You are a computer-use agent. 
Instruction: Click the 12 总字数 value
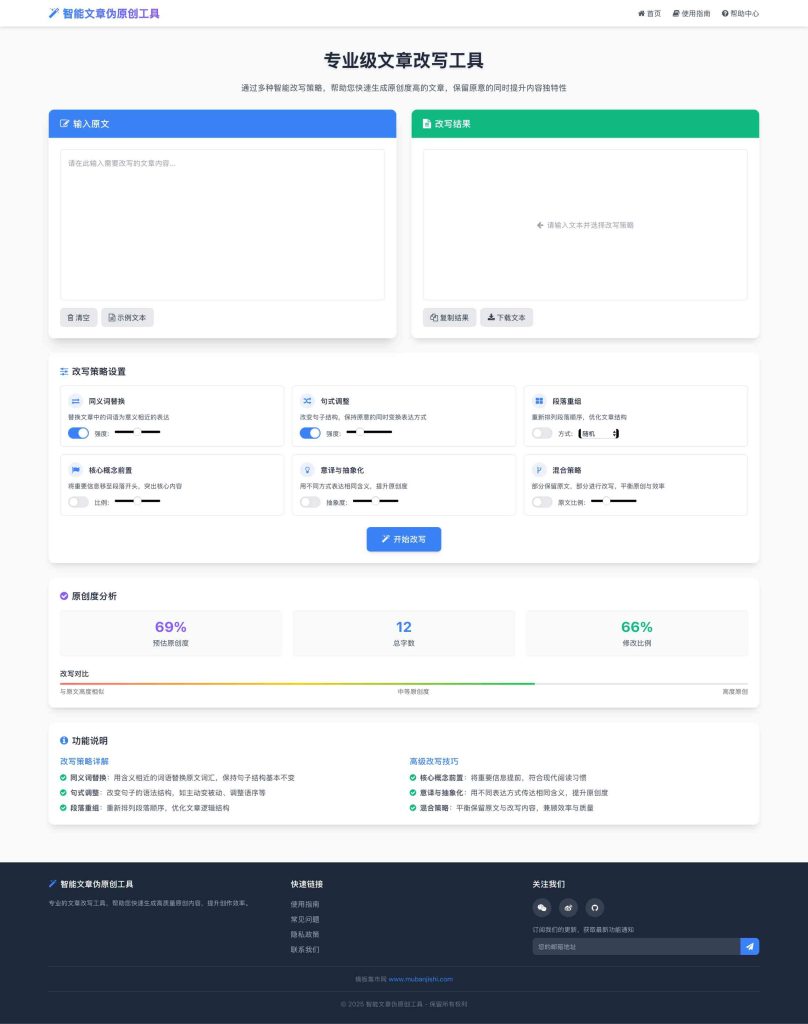(x=404, y=627)
